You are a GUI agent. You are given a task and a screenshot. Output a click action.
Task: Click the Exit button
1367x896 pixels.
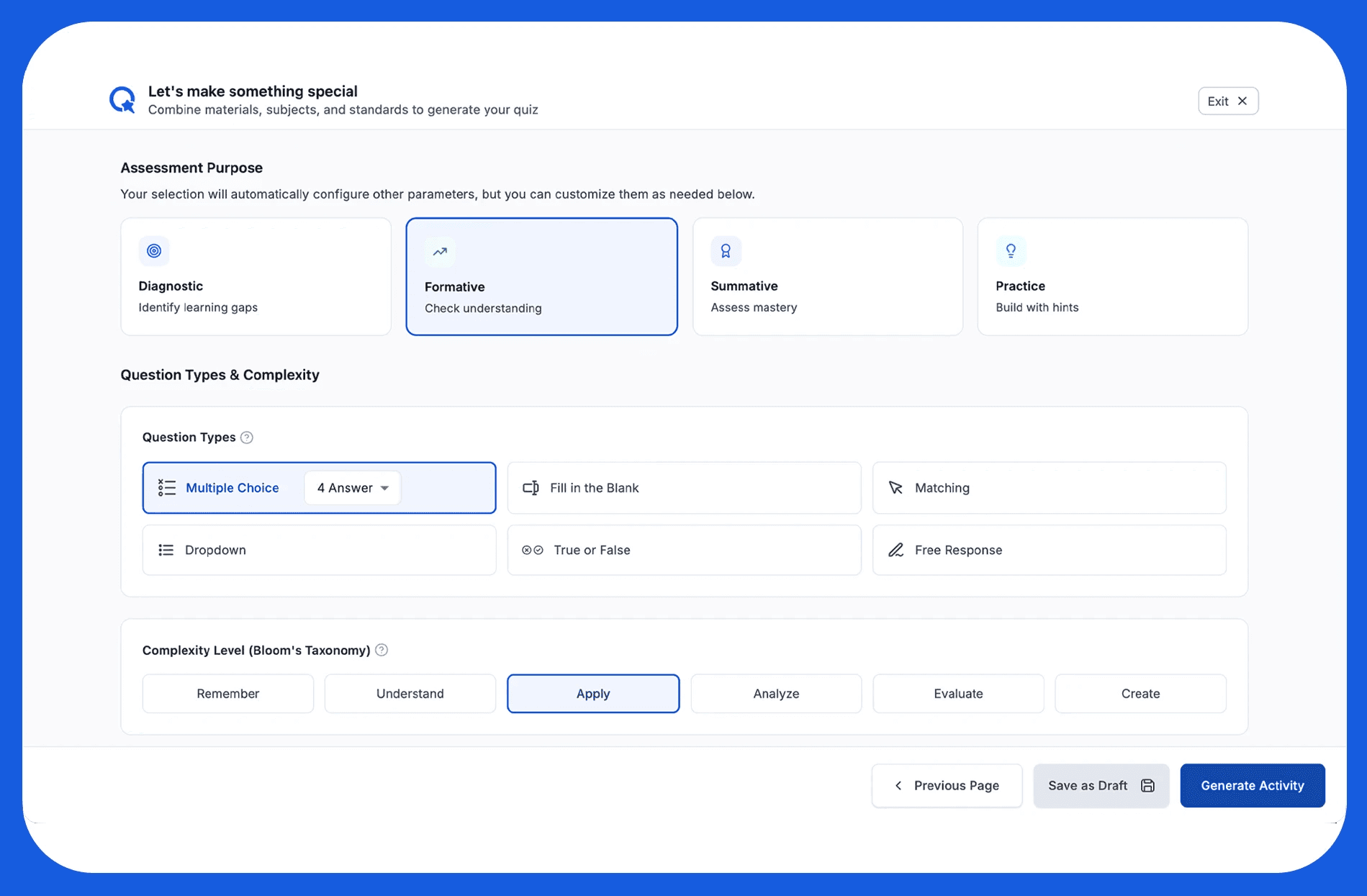click(x=1228, y=101)
